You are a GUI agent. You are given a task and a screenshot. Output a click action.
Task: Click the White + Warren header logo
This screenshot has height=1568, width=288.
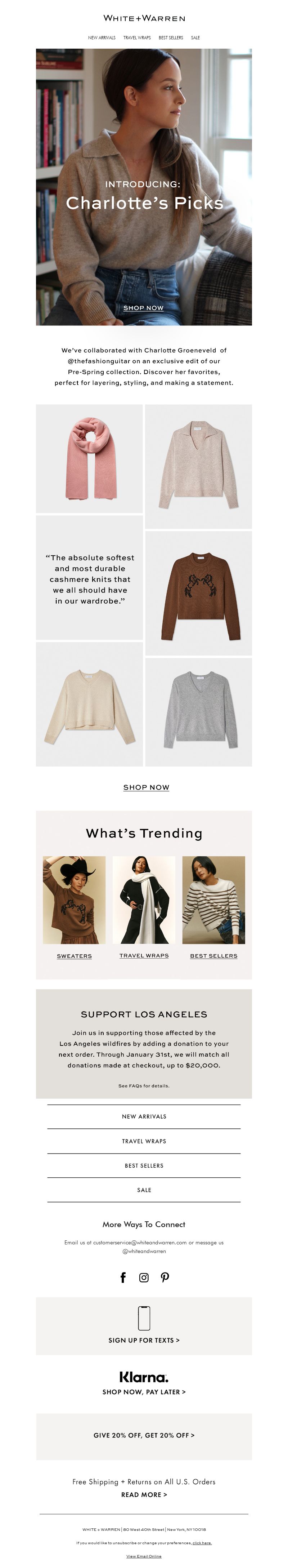[144, 18]
